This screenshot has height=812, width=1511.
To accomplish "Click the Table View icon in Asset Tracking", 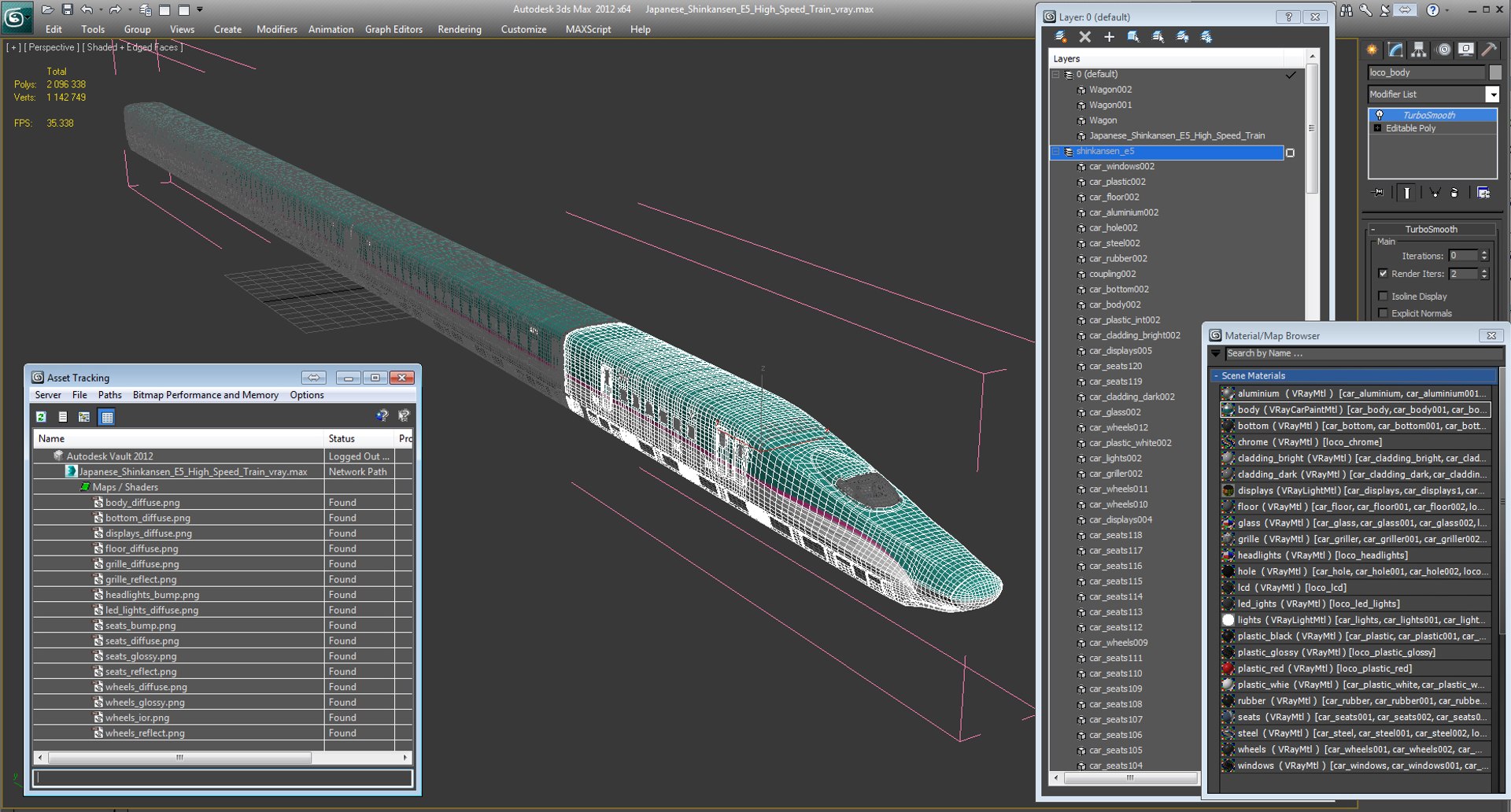I will tap(107, 417).
